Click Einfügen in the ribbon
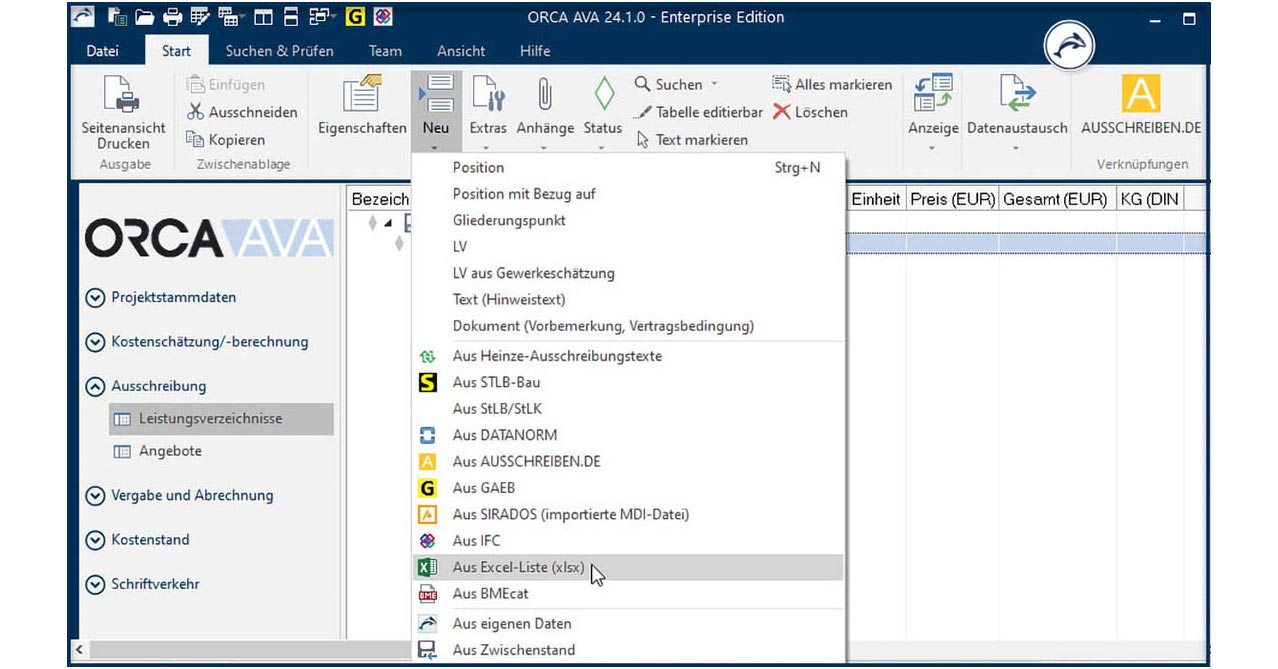This screenshot has width=1278, height=669. pyautogui.click(x=226, y=85)
